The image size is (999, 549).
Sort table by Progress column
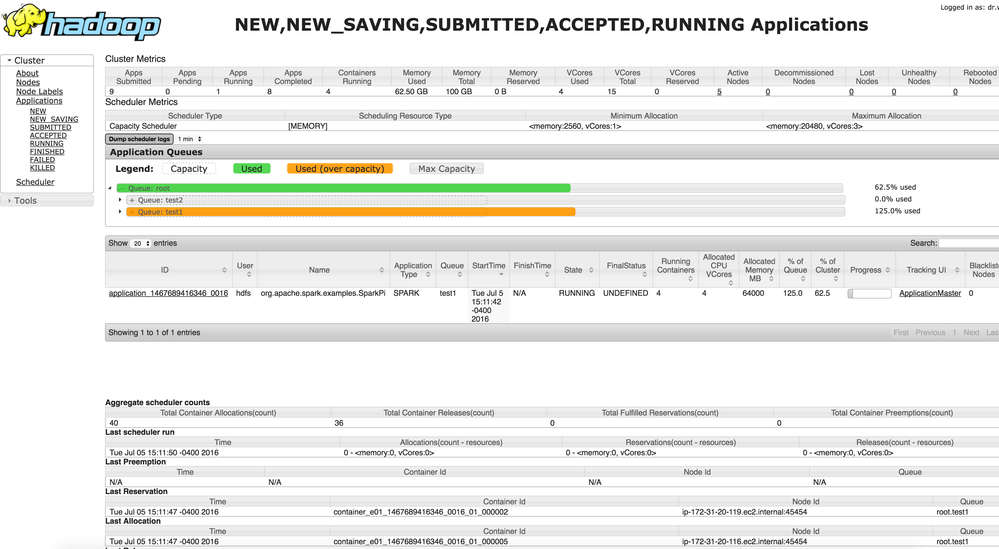870,270
